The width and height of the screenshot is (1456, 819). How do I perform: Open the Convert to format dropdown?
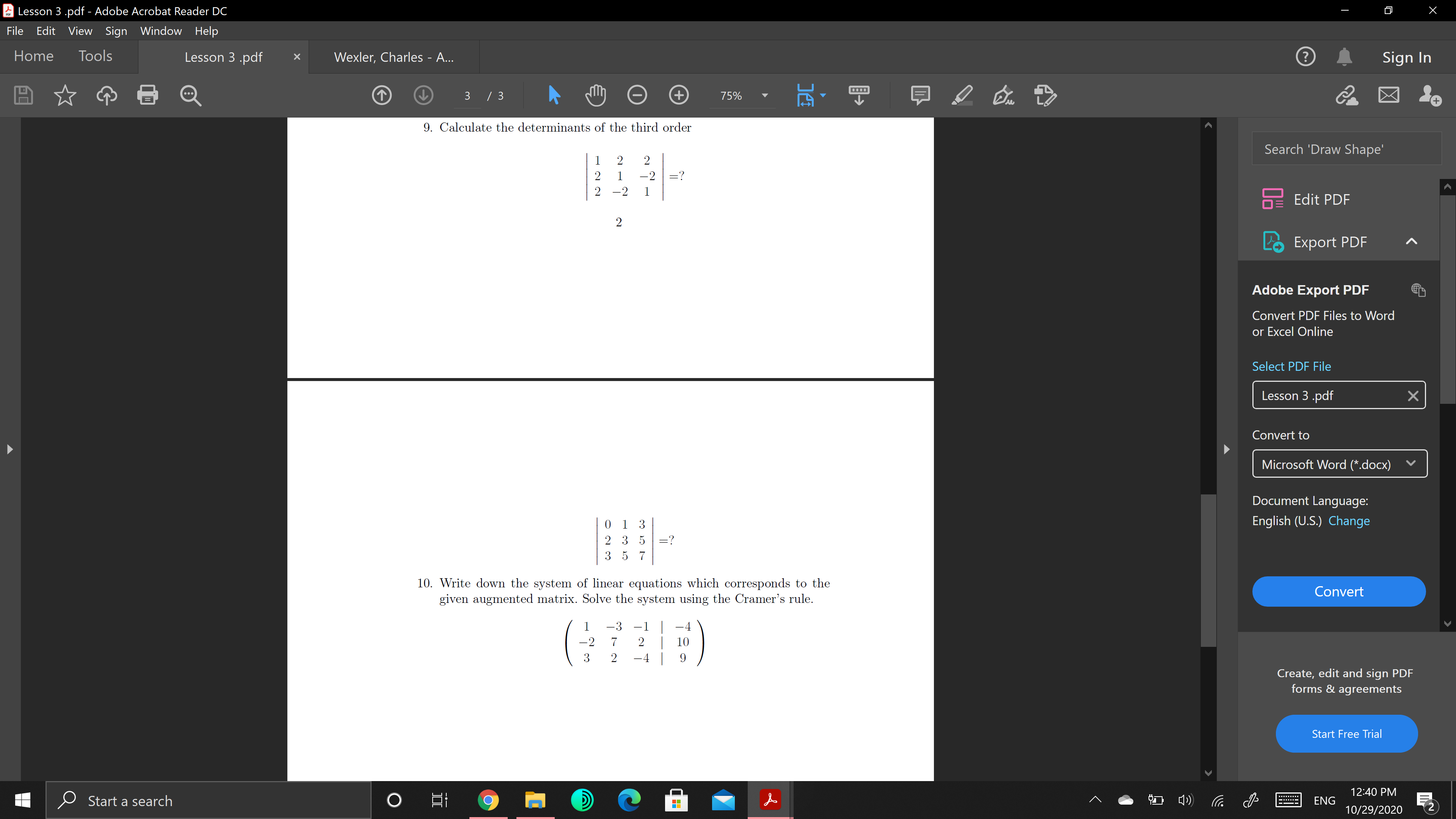[1340, 463]
